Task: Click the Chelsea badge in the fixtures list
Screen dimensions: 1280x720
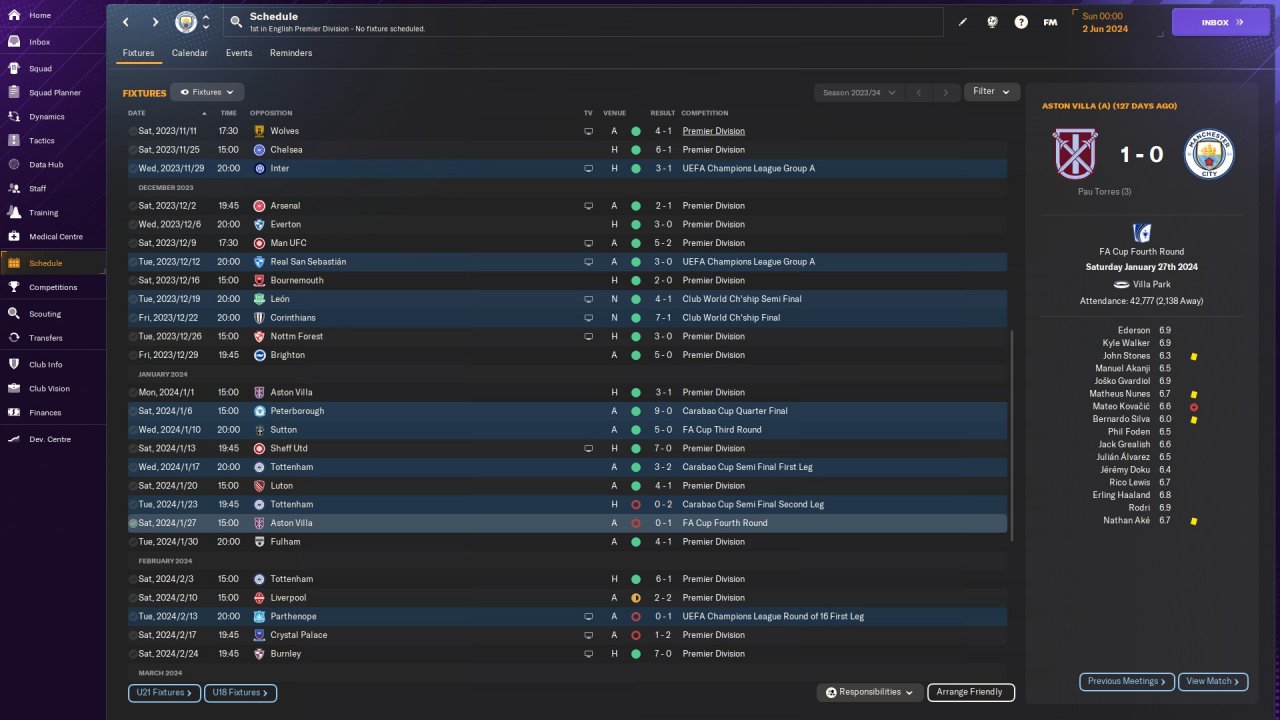Action: (259, 150)
